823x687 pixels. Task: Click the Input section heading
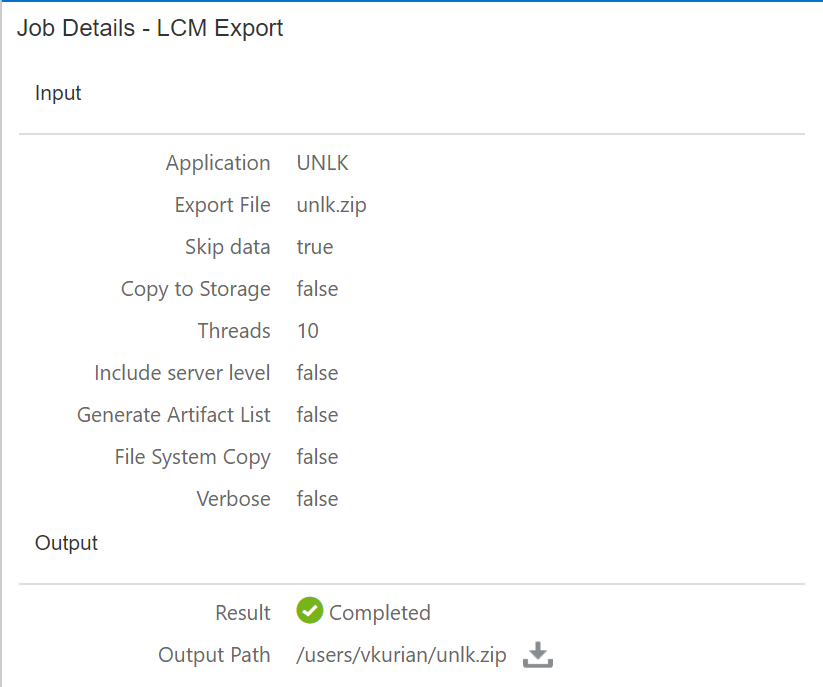[58, 93]
